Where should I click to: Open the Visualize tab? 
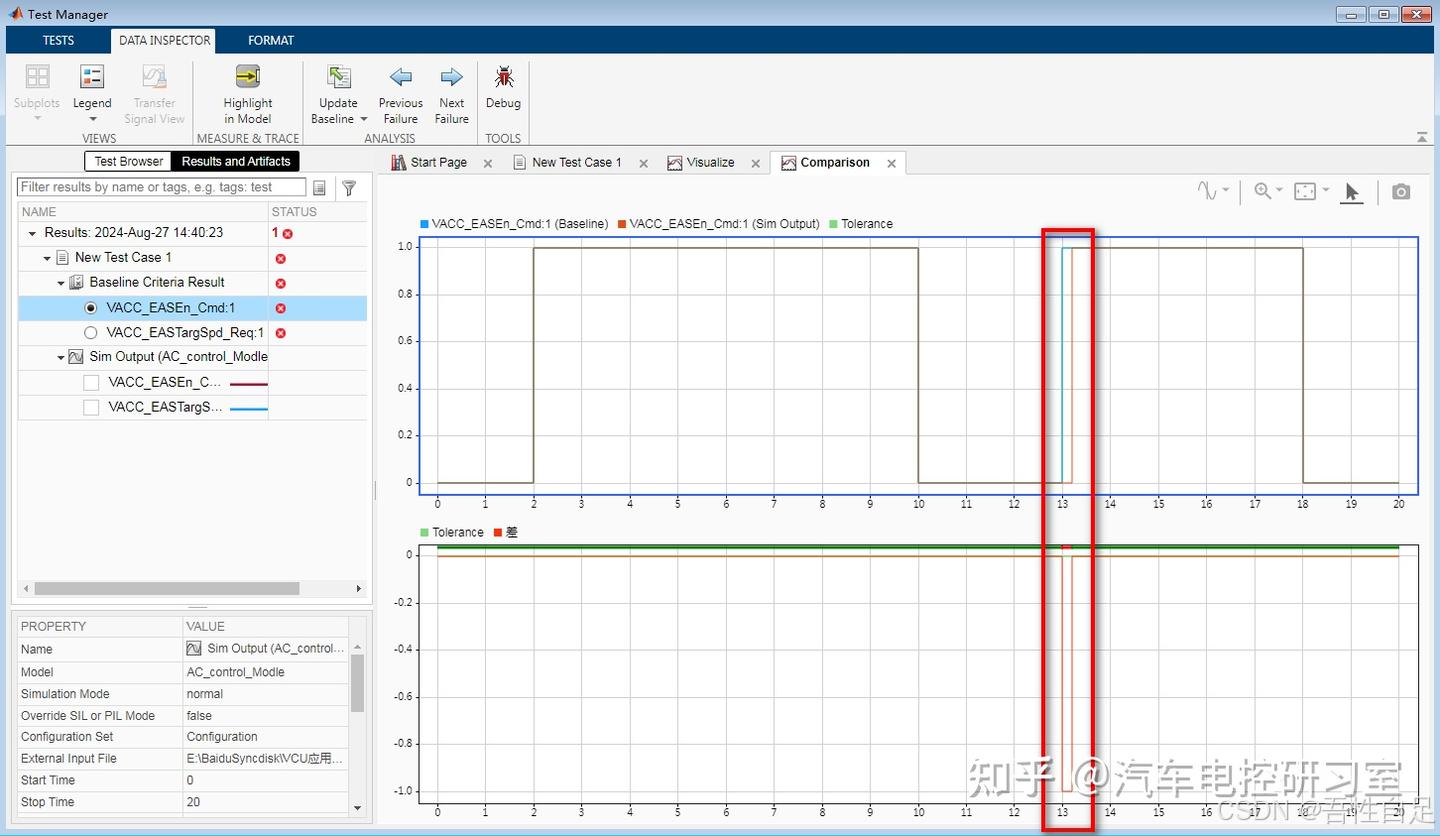coord(710,162)
